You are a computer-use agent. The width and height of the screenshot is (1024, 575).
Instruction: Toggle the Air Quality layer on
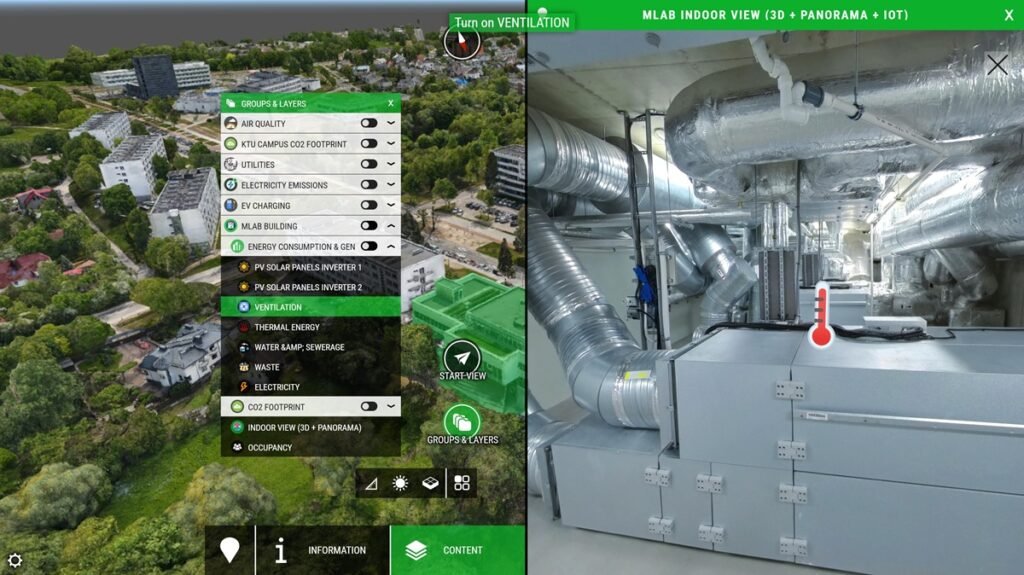click(369, 124)
